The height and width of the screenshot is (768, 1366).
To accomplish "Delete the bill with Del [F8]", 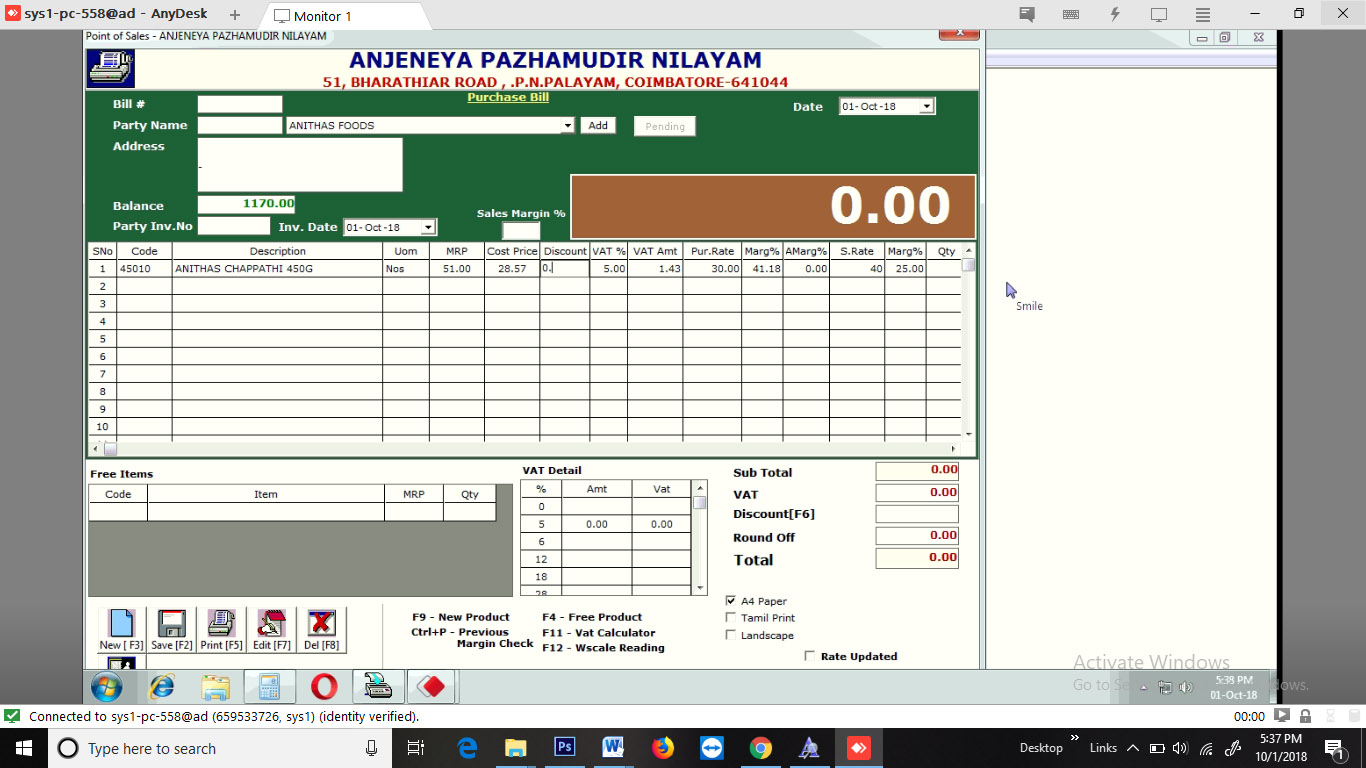I will pyautogui.click(x=321, y=629).
